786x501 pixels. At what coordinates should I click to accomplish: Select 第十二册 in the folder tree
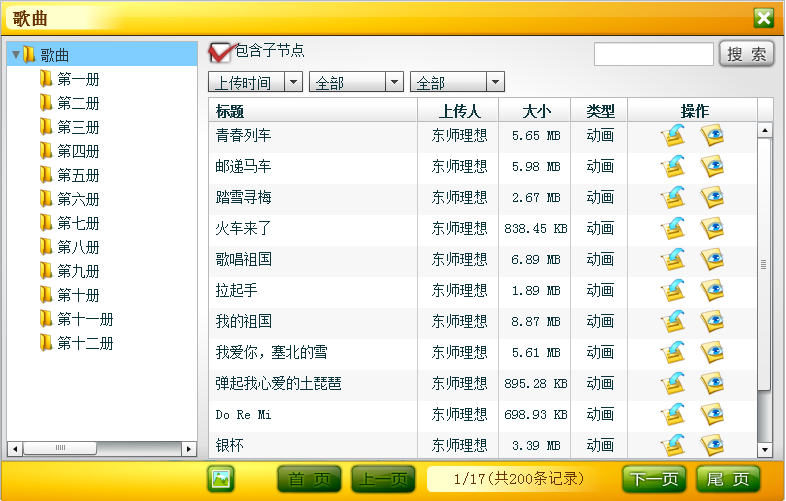[85, 343]
